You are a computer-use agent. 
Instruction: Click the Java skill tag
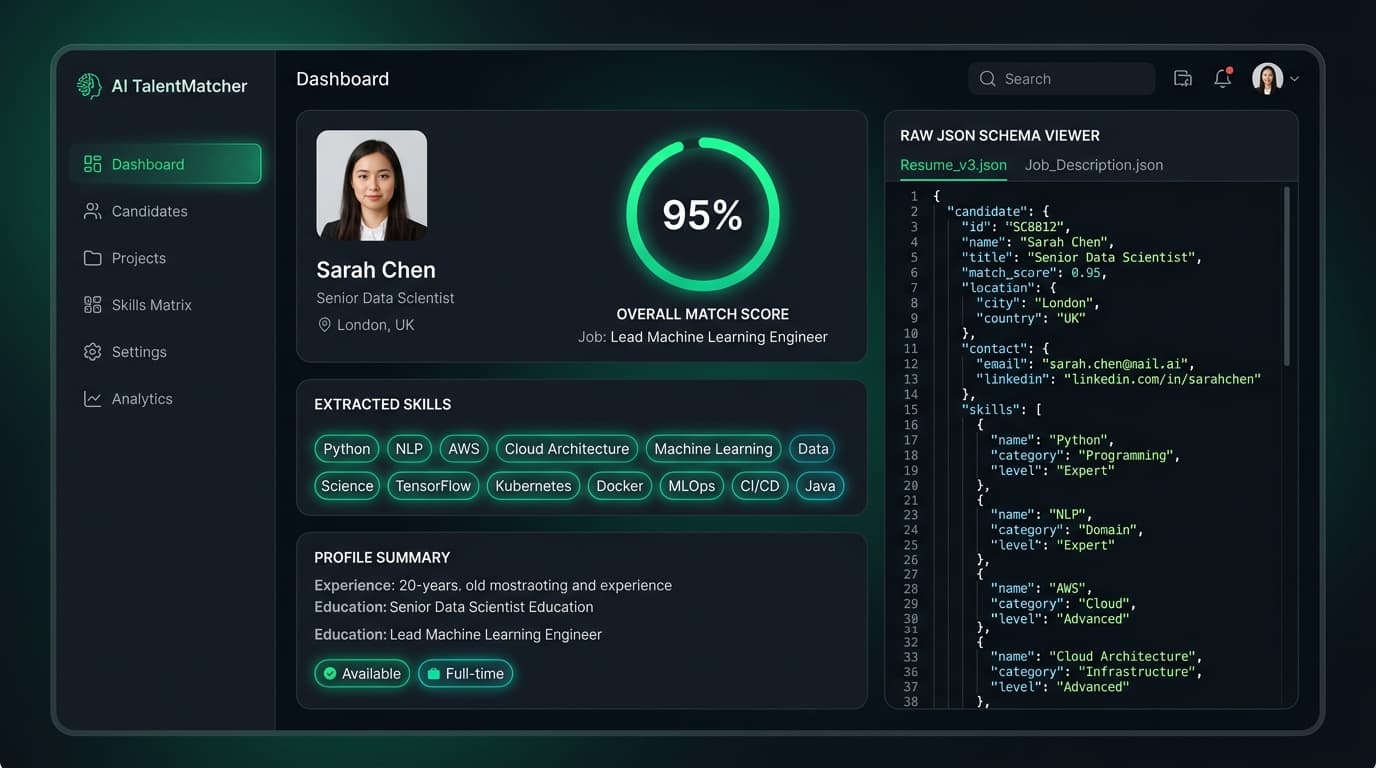point(820,486)
